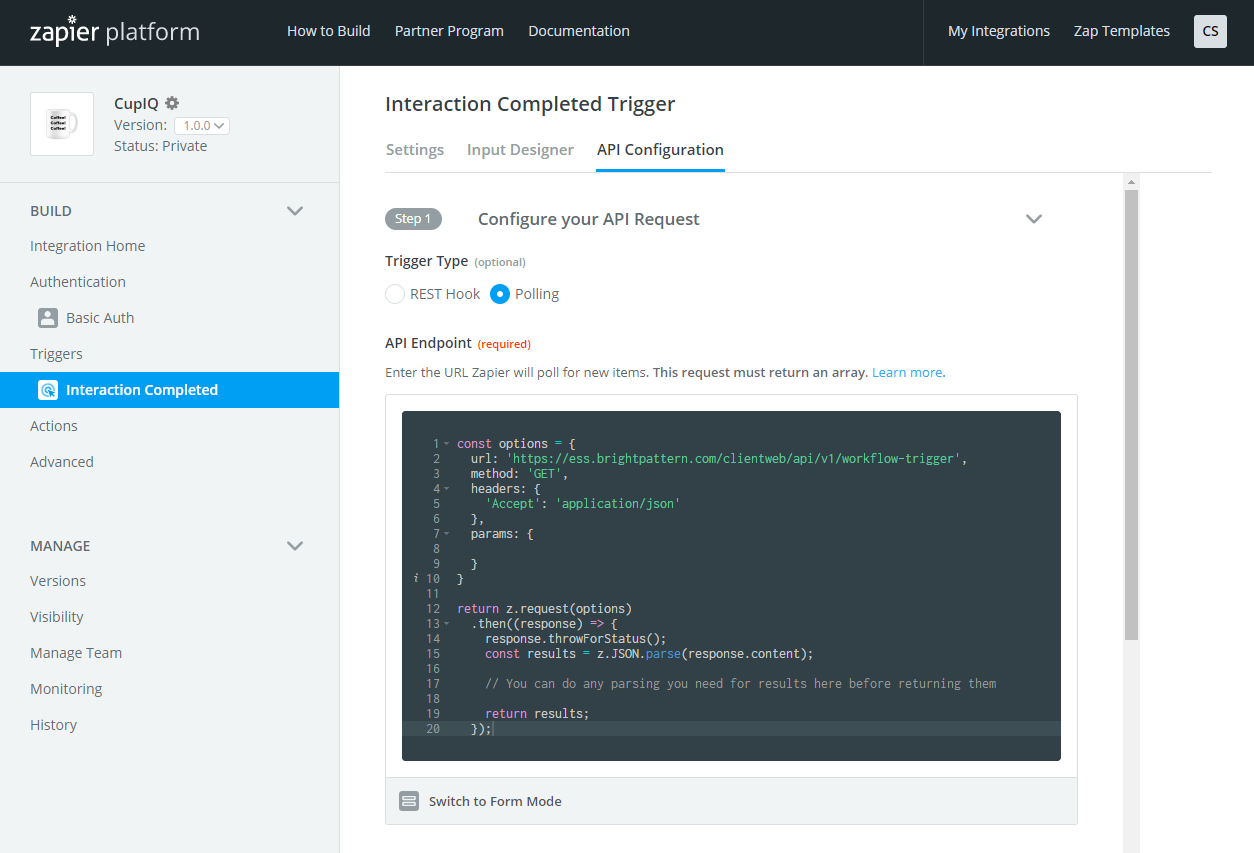Open Advanced in sidebar
The height and width of the screenshot is (853, 1254).
tap(62, 462)
